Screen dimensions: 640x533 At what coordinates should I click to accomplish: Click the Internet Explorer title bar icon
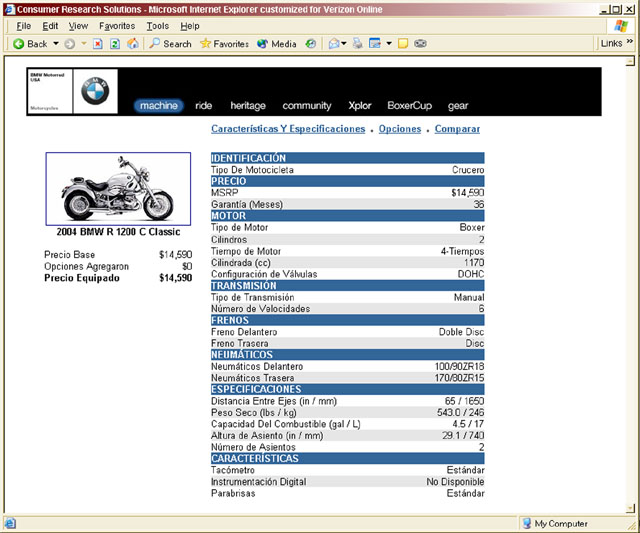(x=9, y=9)
